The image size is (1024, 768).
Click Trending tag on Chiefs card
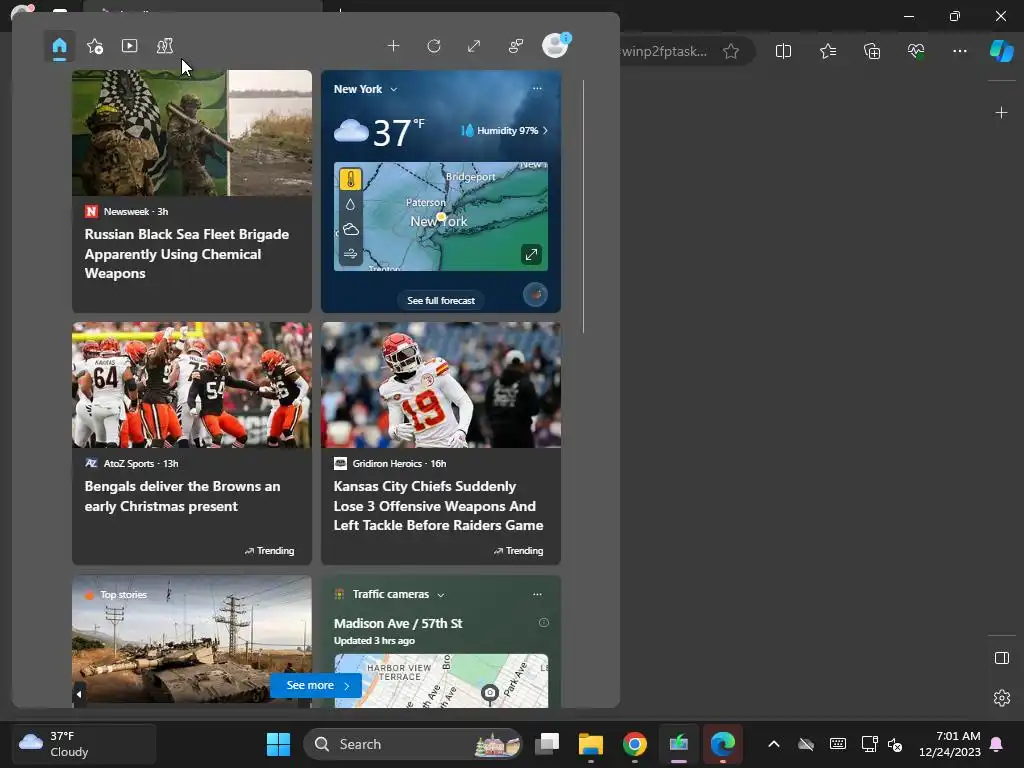(519, 551)
